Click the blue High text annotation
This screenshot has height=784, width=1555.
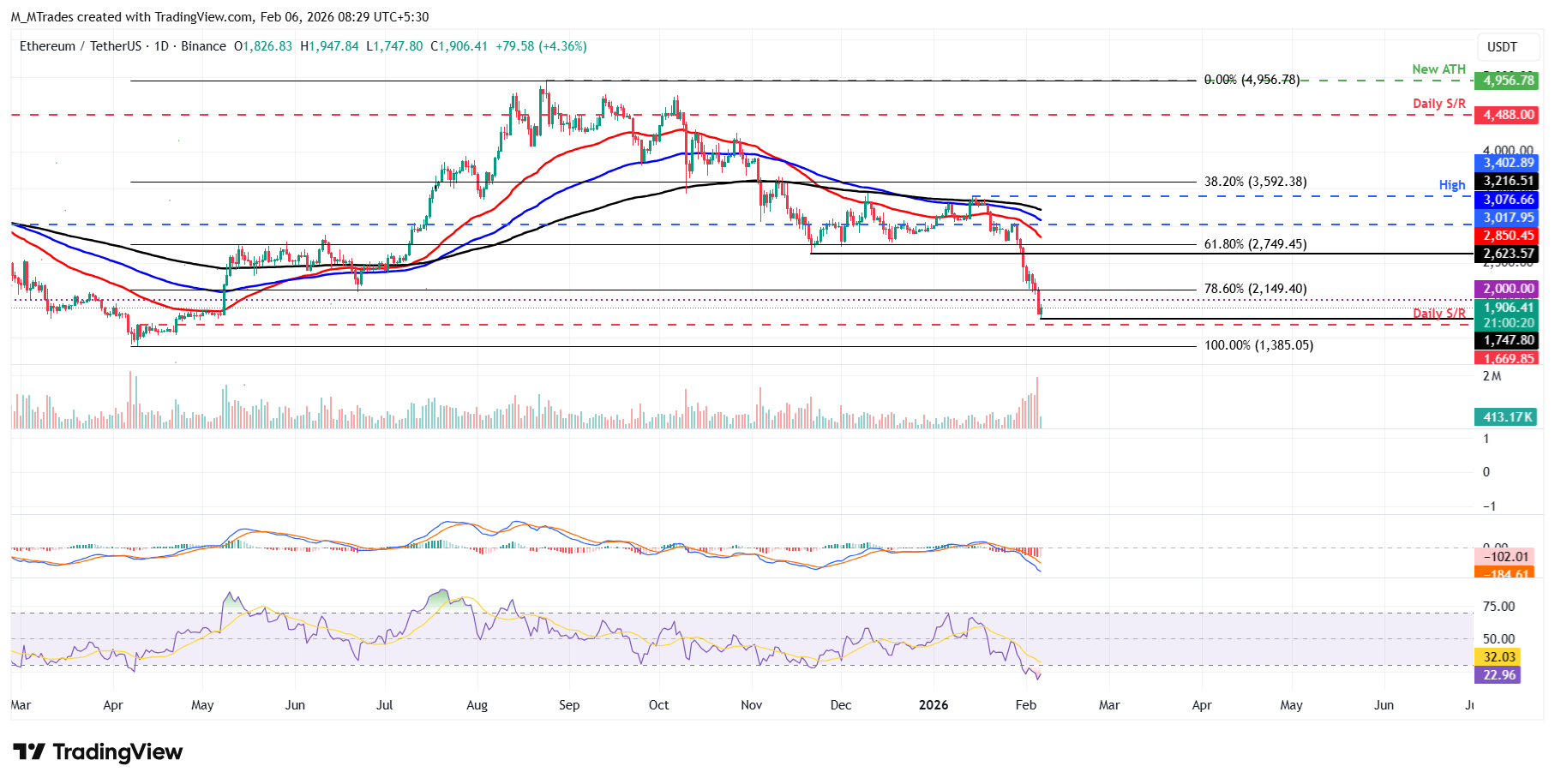tap(1451, 185)
